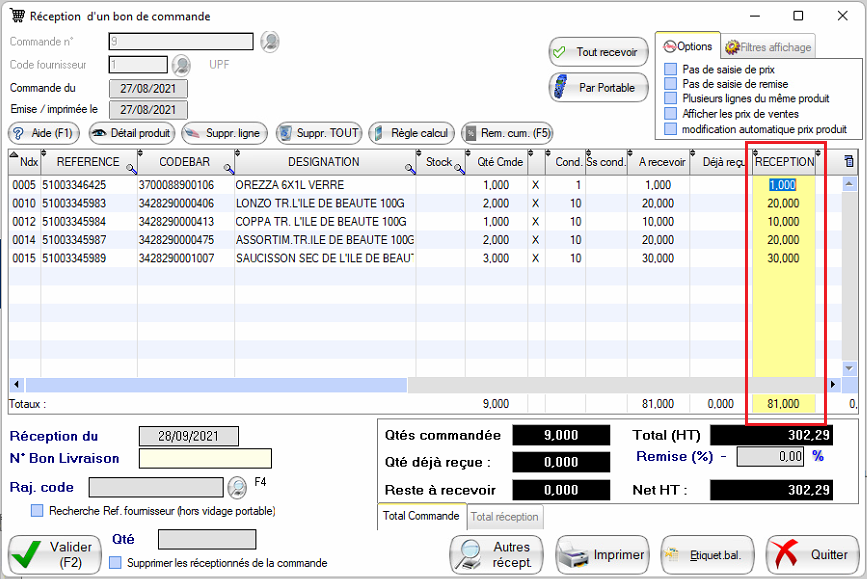Click the red X Quitter button

(812, 554)
